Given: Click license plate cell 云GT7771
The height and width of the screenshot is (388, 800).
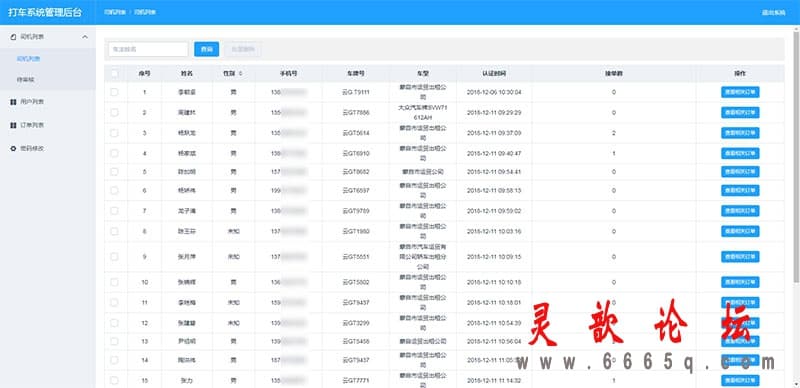Looking at the screenshot, I should (356, 380).
